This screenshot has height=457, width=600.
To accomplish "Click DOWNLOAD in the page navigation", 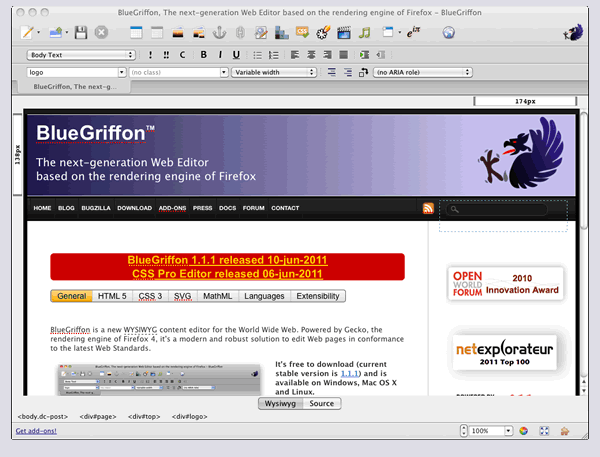I will point(134,208).
